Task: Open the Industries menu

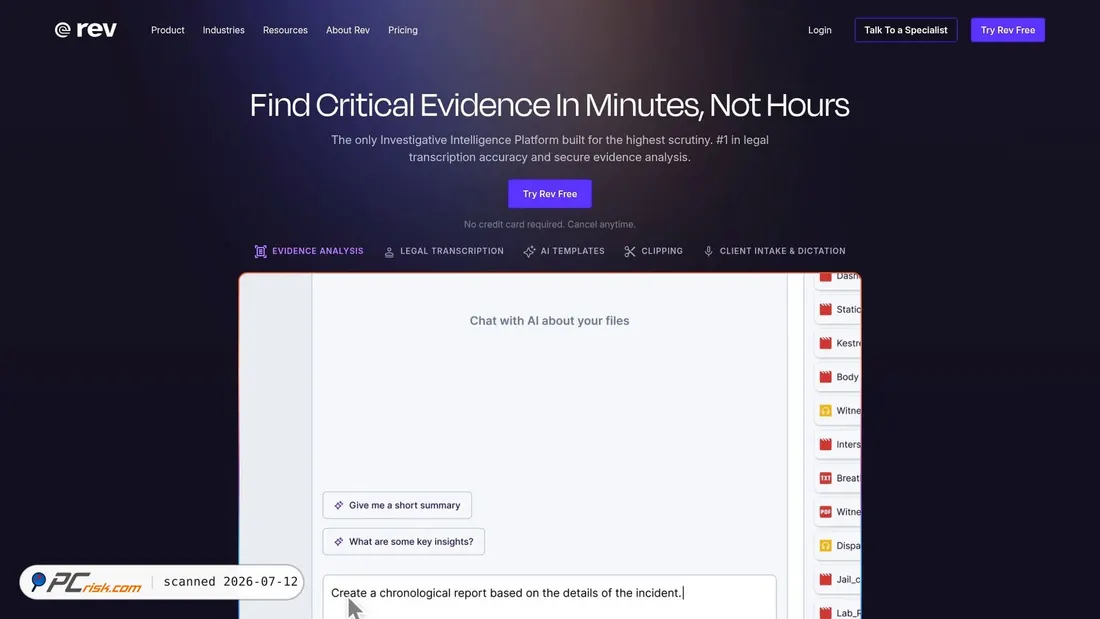Action: (x=224, y=30)
